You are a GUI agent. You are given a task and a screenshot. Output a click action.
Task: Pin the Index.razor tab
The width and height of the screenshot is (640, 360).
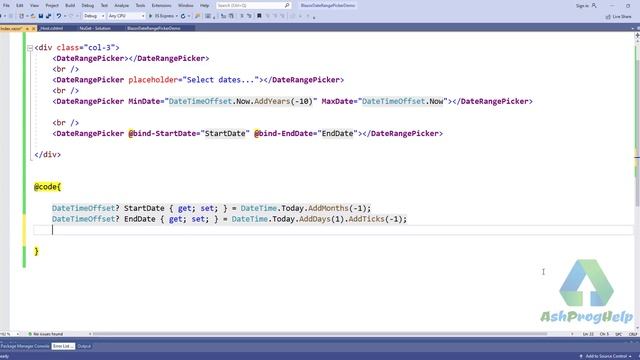(x=27, y=29)
